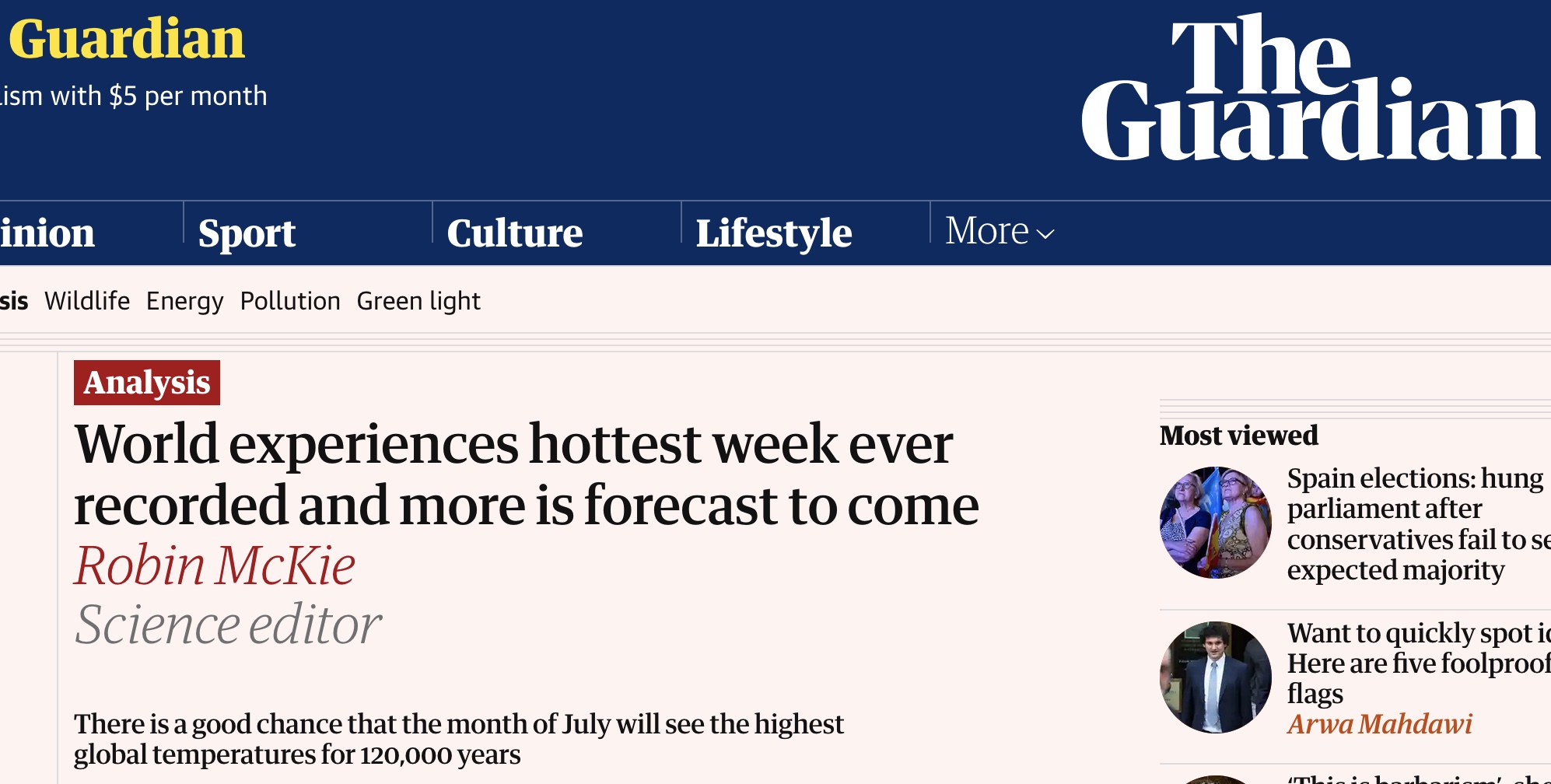The height and width of the screenshot is (784, 1551).
Task: Open the partially visible Opinion section
Action: point(47,233)
